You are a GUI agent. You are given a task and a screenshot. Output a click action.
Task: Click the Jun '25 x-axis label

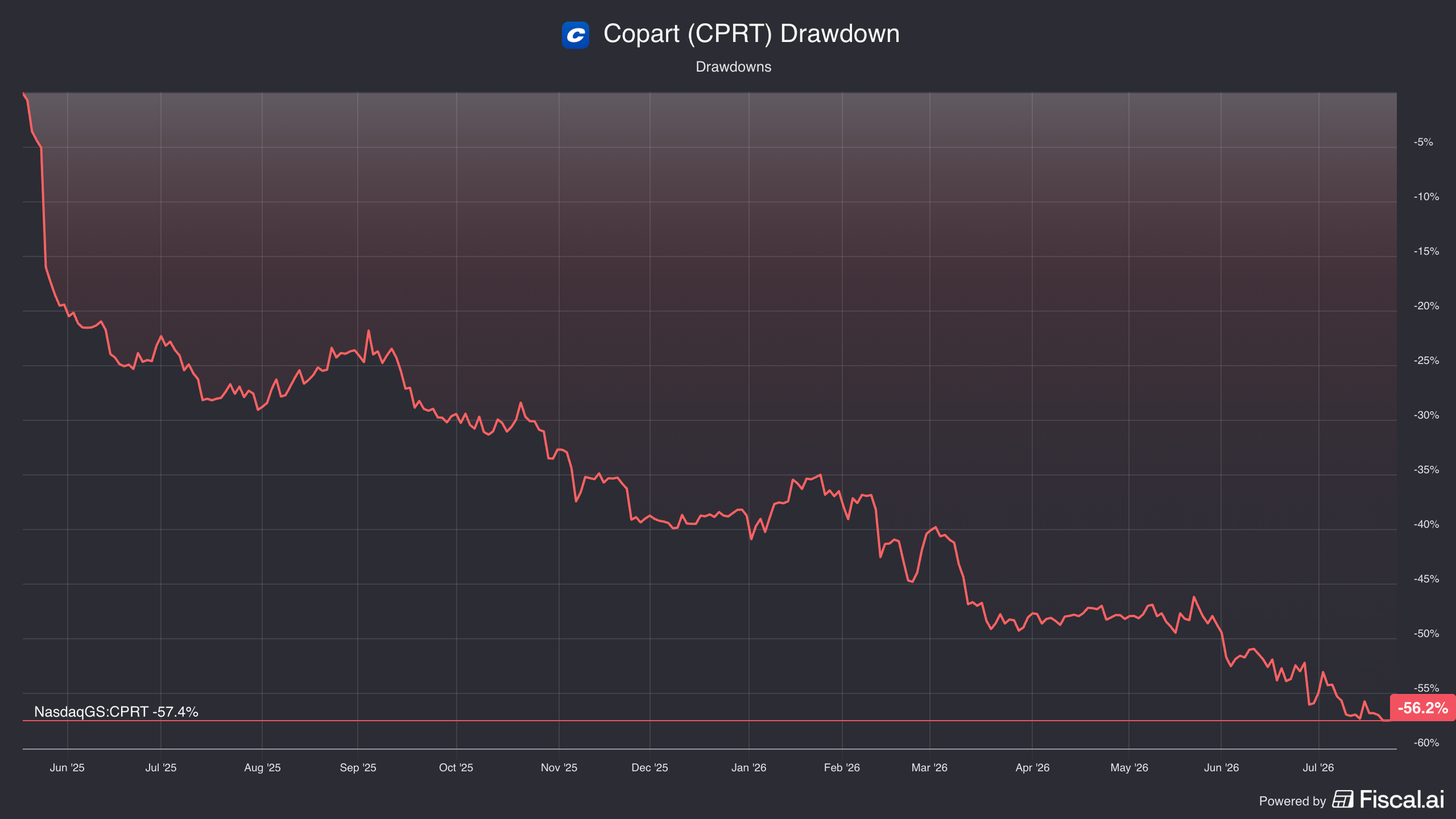tap(67, 768)
